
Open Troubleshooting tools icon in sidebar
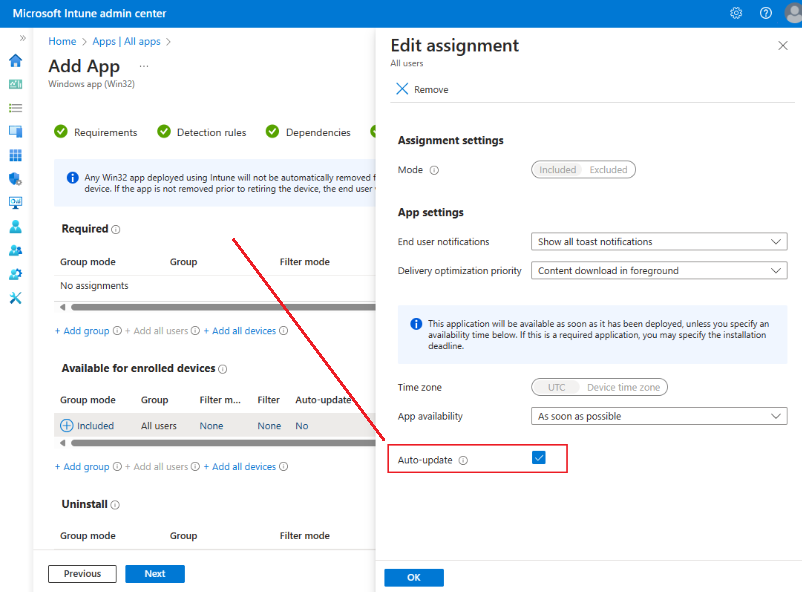15,298
